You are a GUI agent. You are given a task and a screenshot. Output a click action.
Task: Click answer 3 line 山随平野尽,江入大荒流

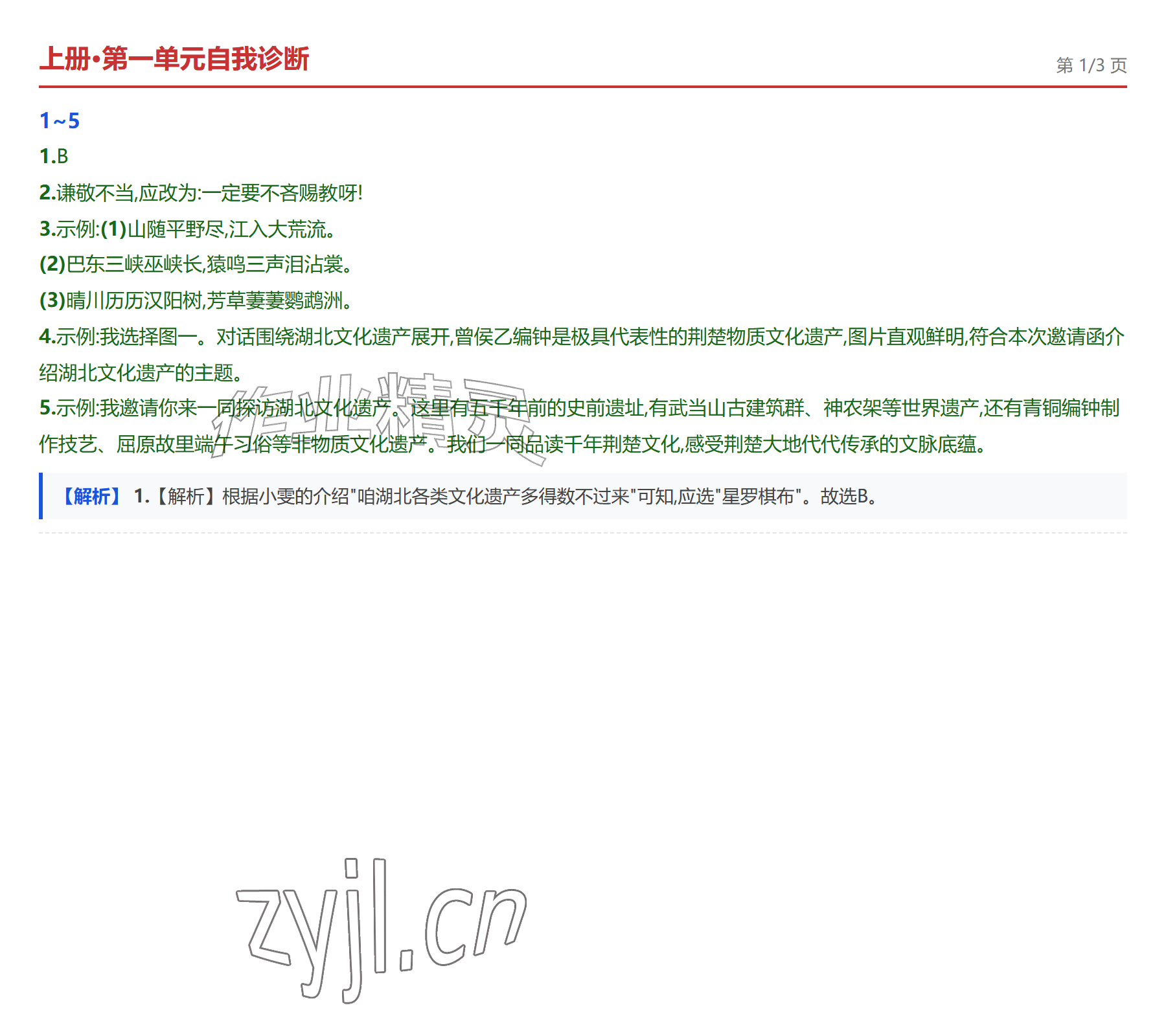coord(187,229)
